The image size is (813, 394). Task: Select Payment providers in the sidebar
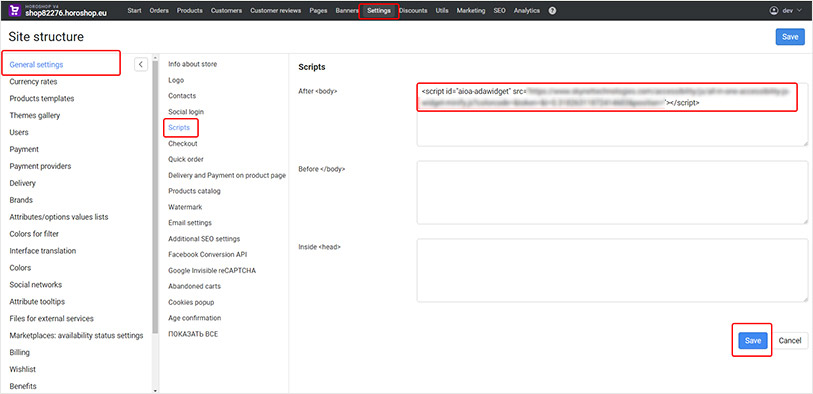click(x=40, y=166)
